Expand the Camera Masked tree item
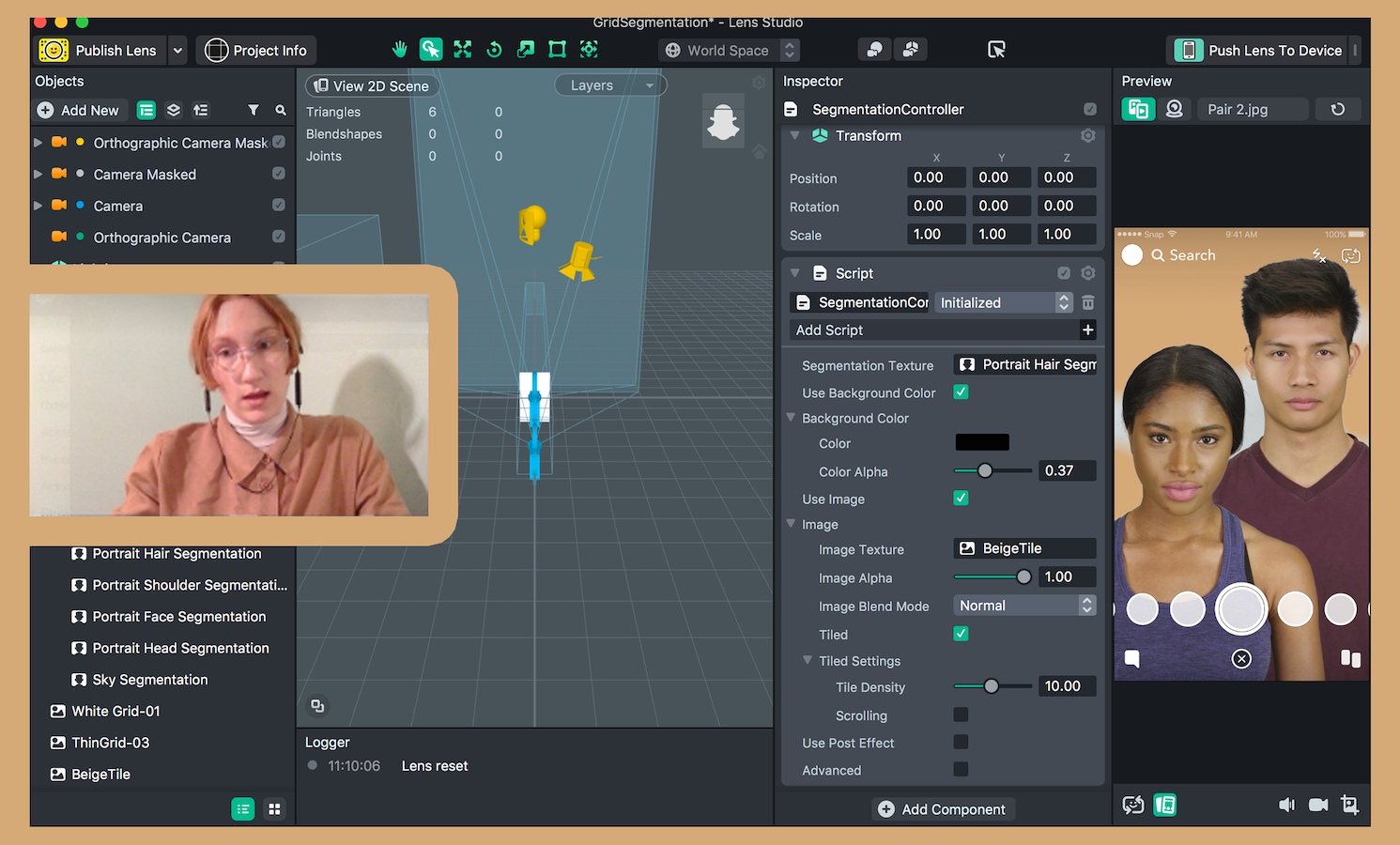This screenshot has height=845, width=1400. 38,175
